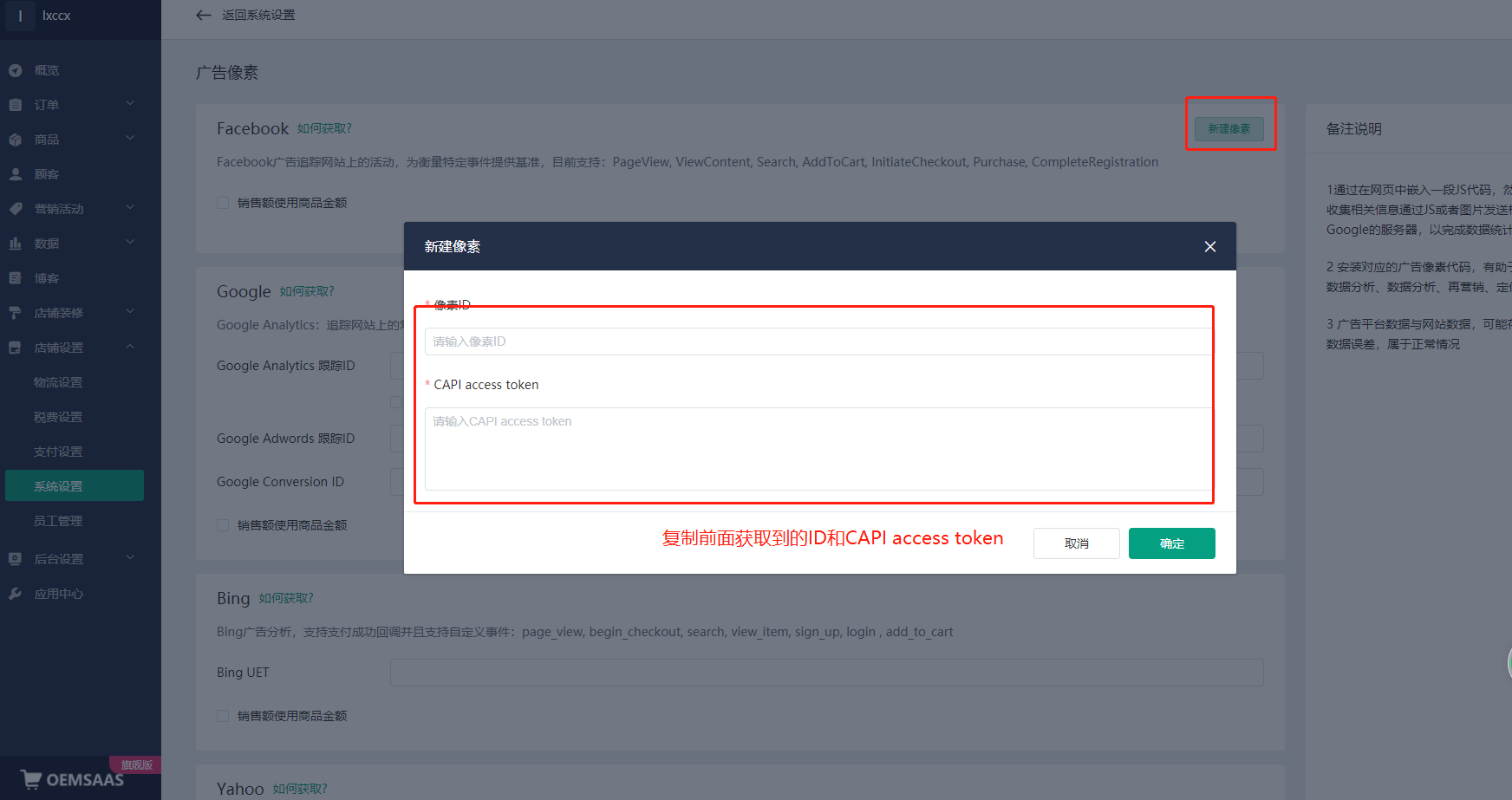Image resolution: width=1512 pixels, height=800 pixels.
Task: Click Bing 如何获取? help link
Action: tap(286, 598)
